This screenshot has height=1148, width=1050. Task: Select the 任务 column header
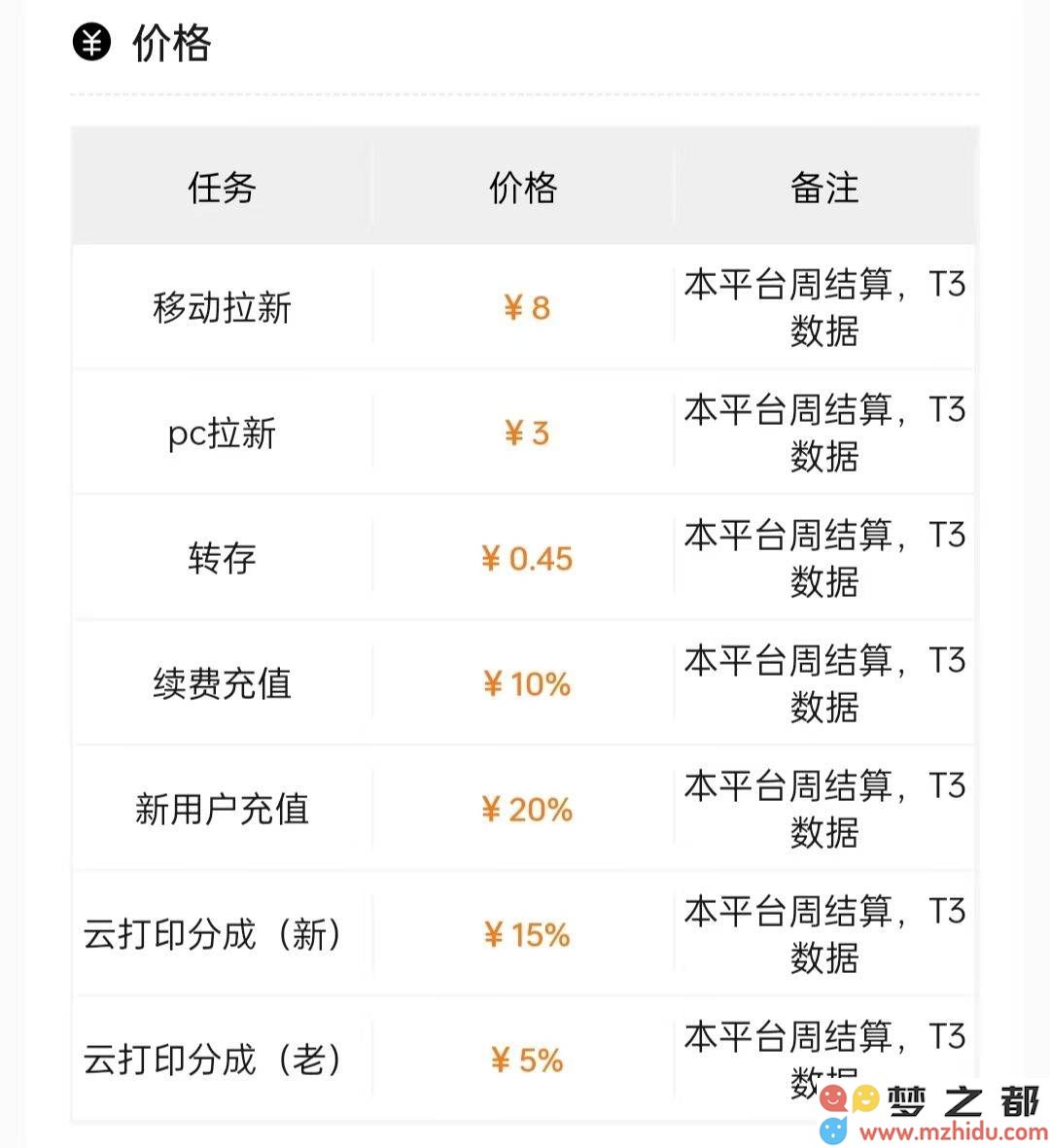[x=222, y=188]
